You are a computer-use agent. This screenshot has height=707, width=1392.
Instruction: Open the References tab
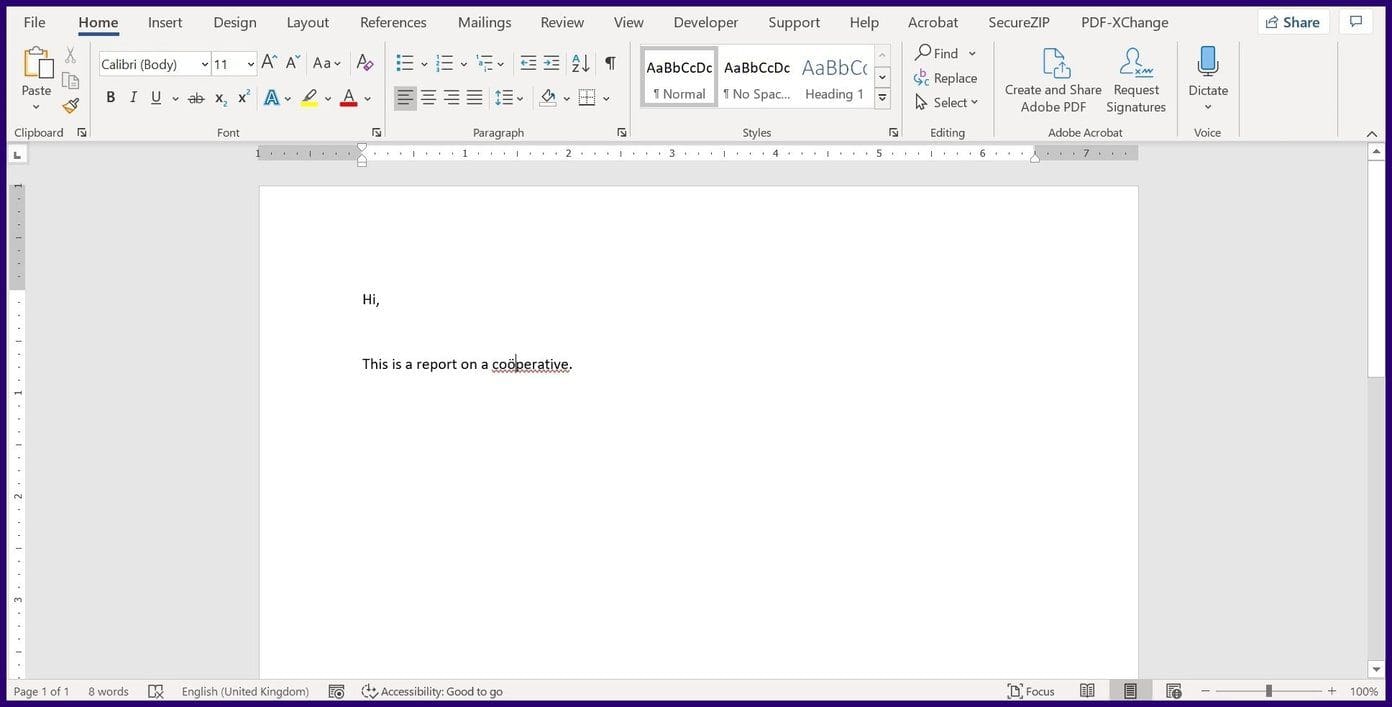coord(393,22)
